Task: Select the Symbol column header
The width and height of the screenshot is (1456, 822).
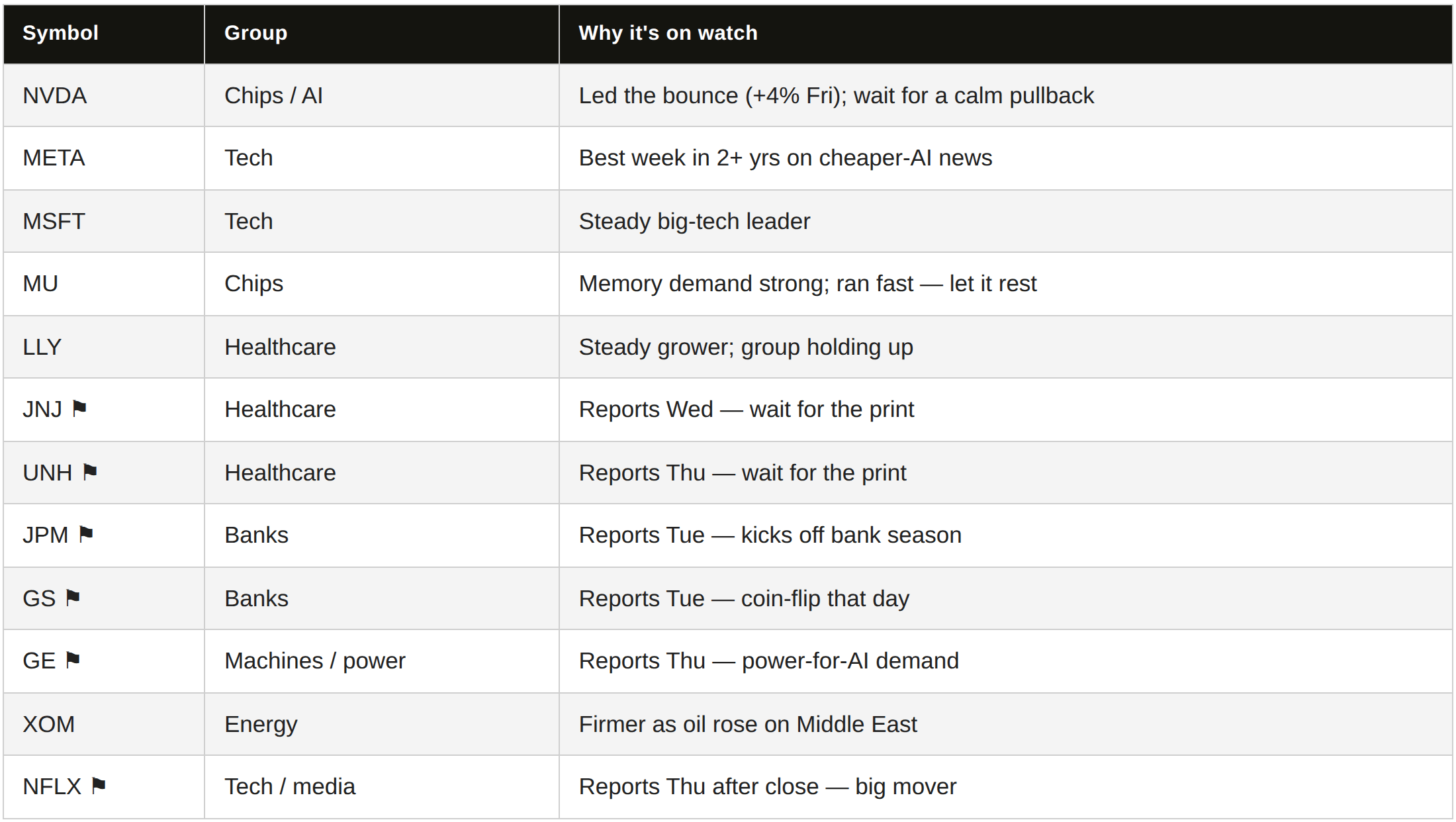Action: pyautogui.click(x=104, y=34)
